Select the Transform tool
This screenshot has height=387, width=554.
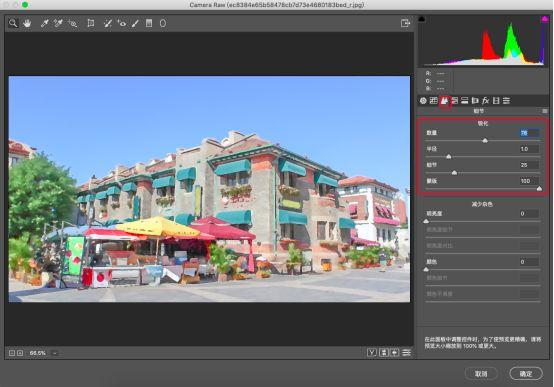pyautogui.click(x=91, y=23)
